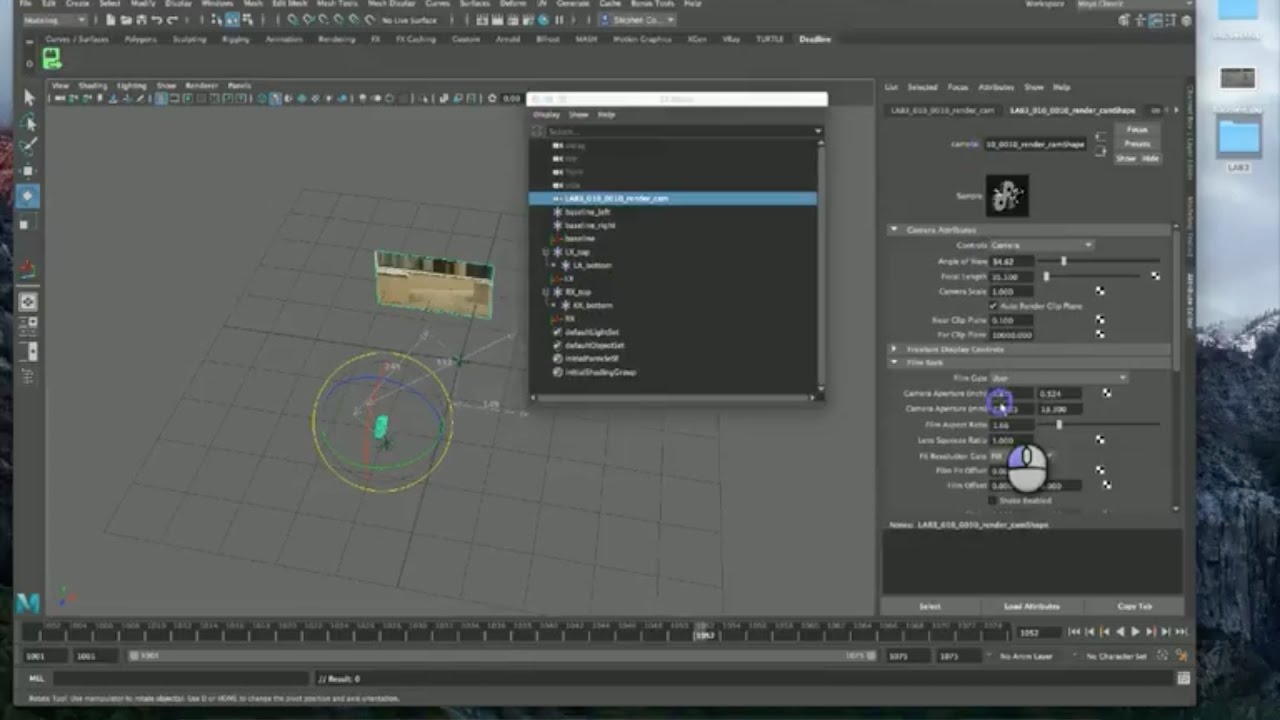Viewport: 1280px width, 720px height.
Task: Go to end of playback range
Action: 1181,632
